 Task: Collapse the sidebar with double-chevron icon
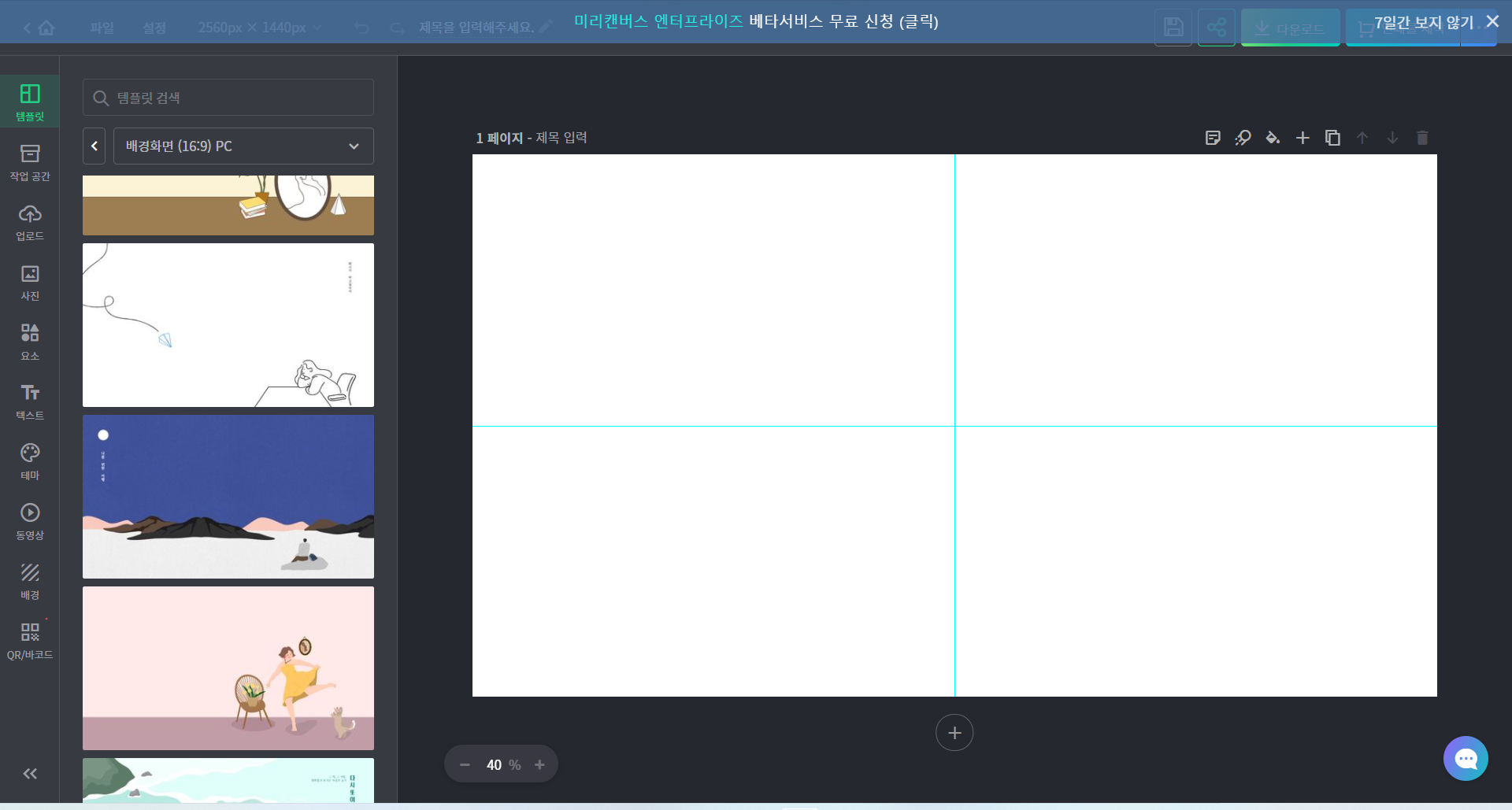[x=30, y=774]
